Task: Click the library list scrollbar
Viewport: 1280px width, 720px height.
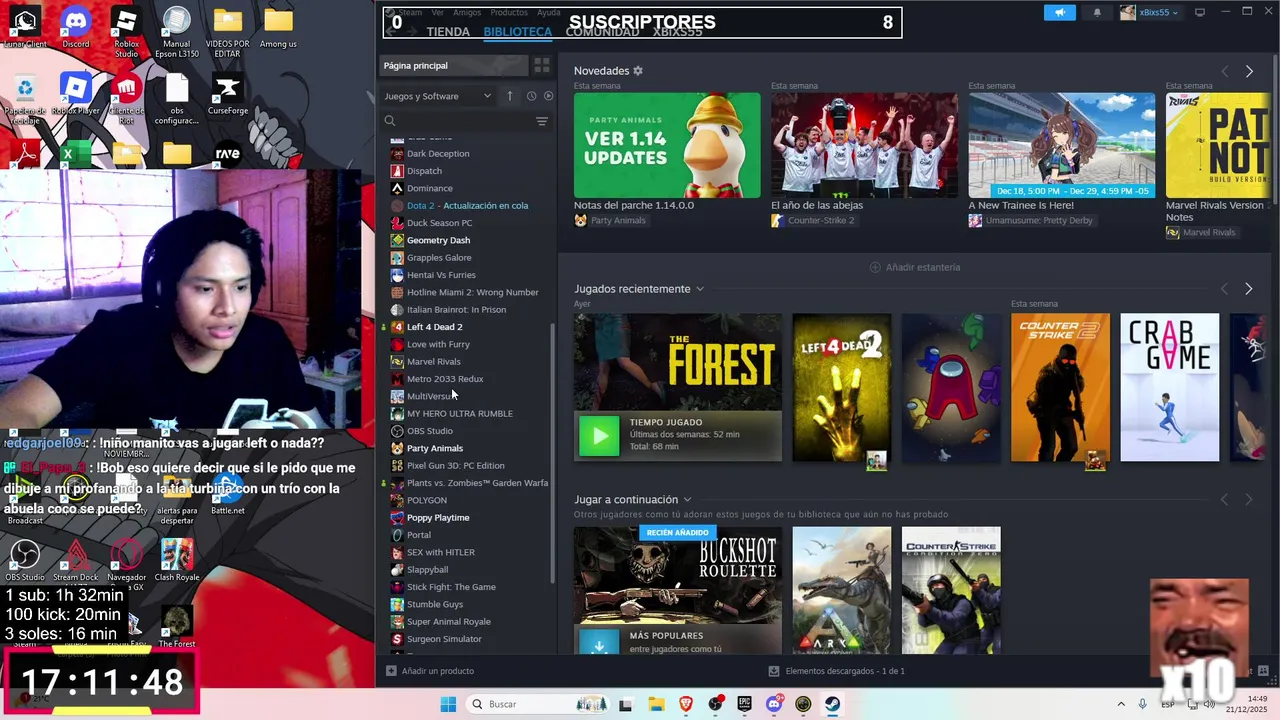Action: click(x=553, y=453)
